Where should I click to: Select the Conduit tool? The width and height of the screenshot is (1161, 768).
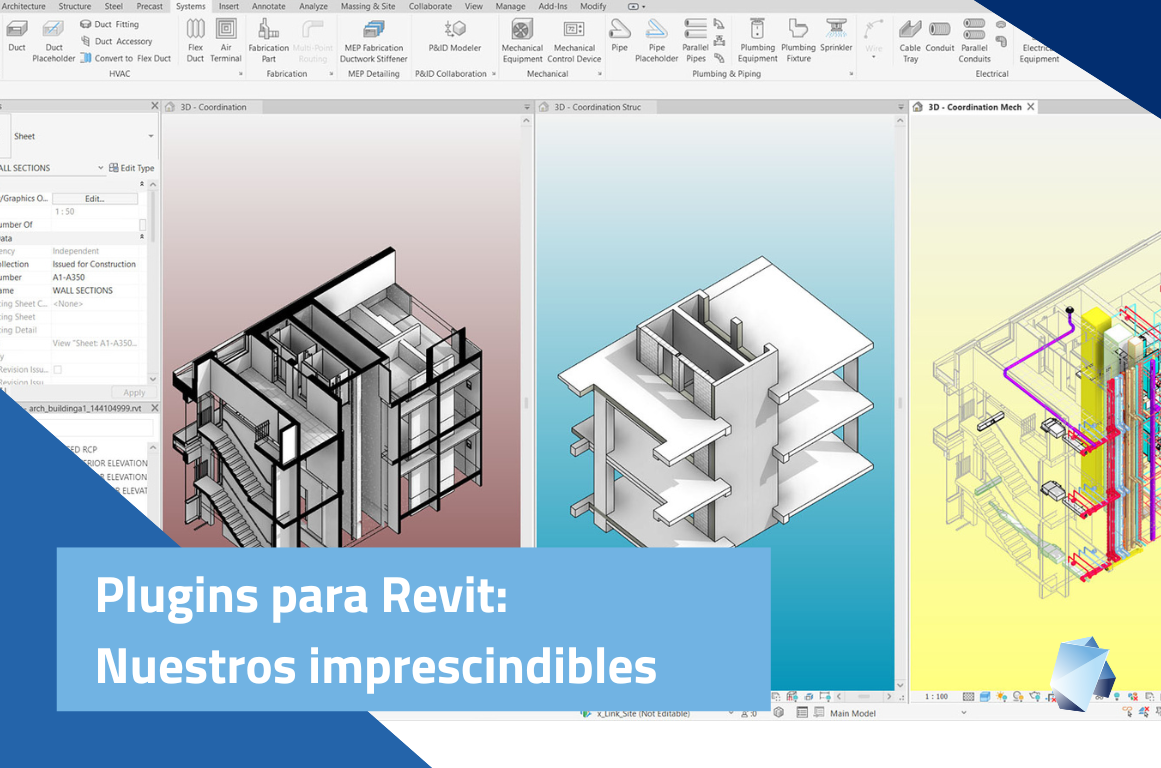tap(940, 36)
